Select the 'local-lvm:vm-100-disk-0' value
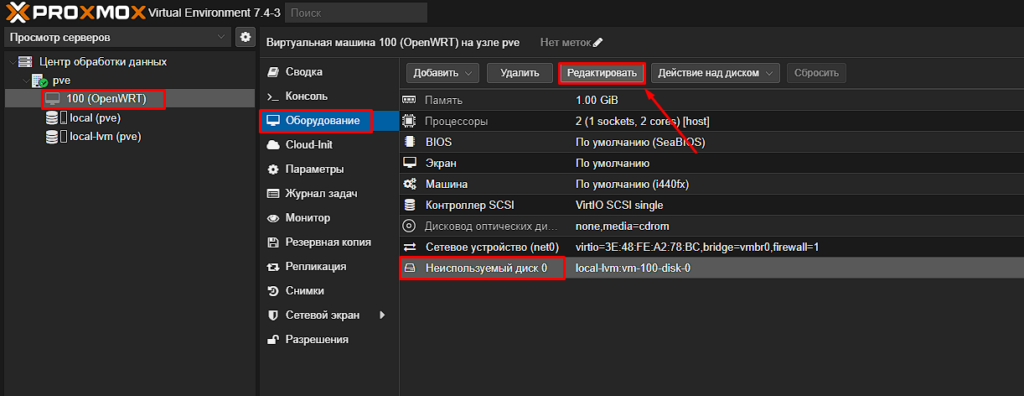 [633, 268]
